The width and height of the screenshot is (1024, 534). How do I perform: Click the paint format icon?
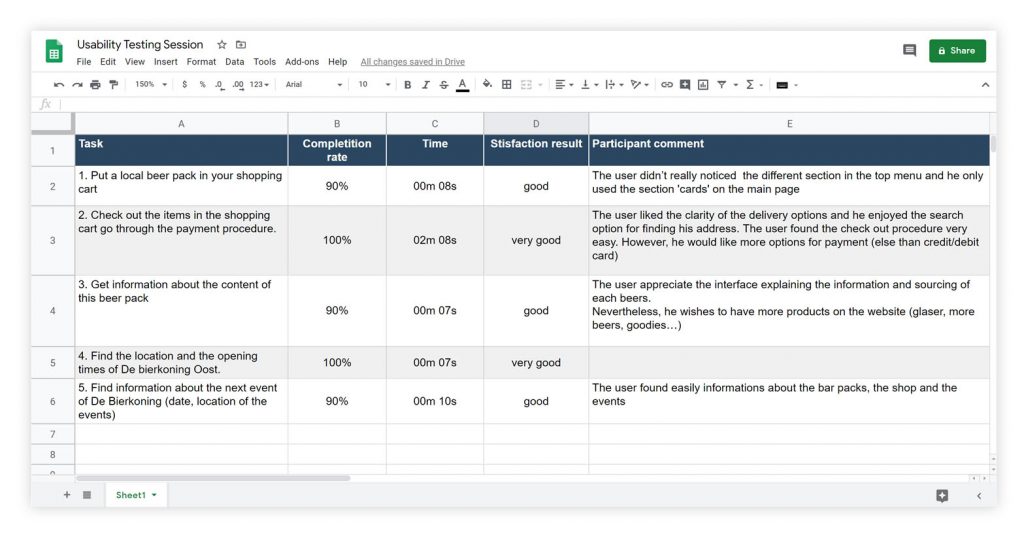tap(113, 85)
